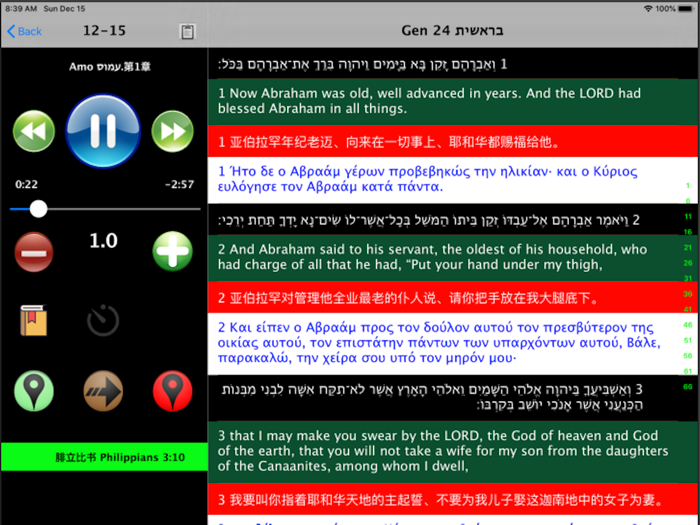Screen dimensions: 700x525
Task: Tap the brown arrow jump icon
Action: [x=103, y=391]
